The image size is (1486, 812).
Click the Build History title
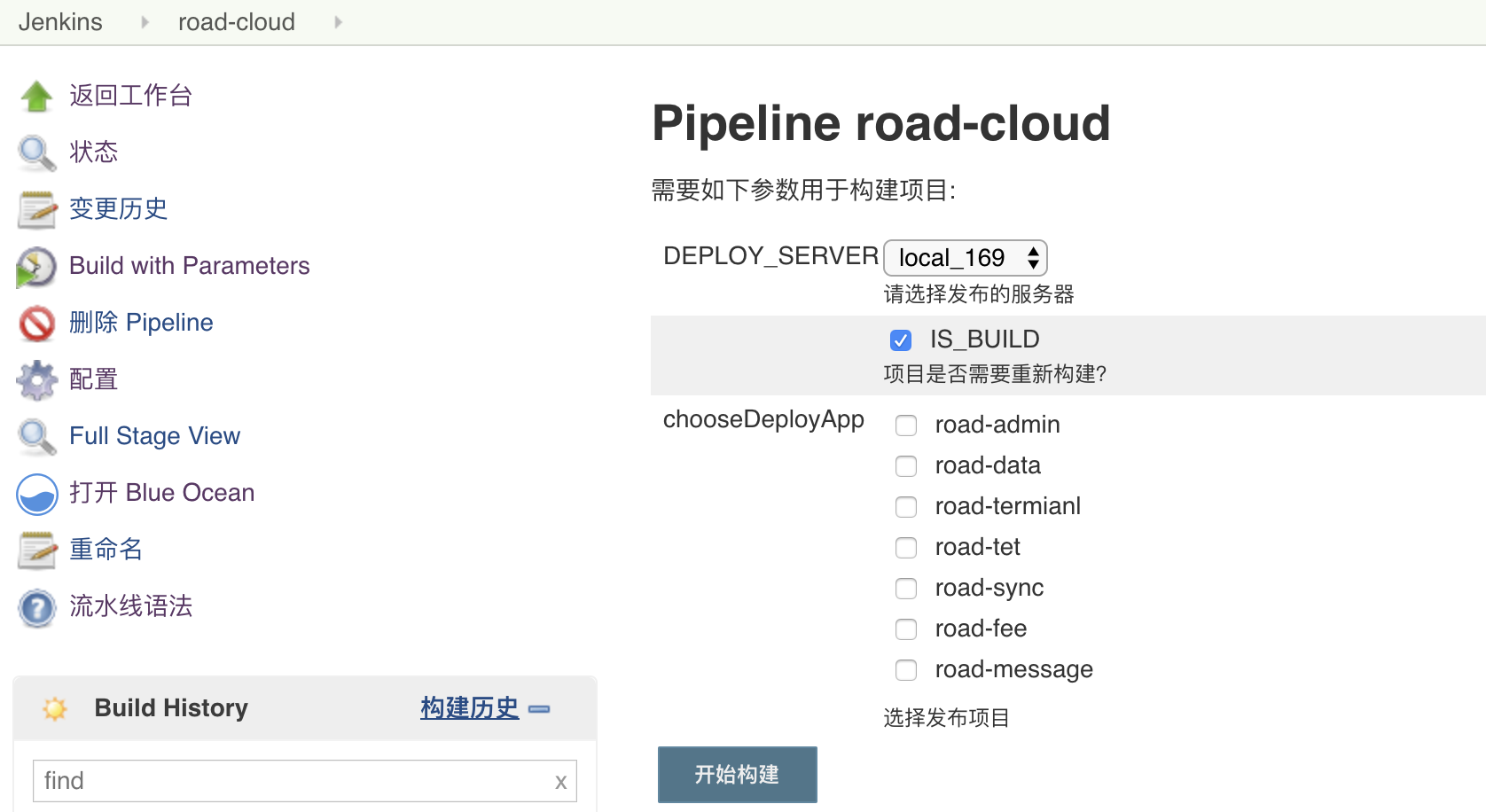coord(171,708)
